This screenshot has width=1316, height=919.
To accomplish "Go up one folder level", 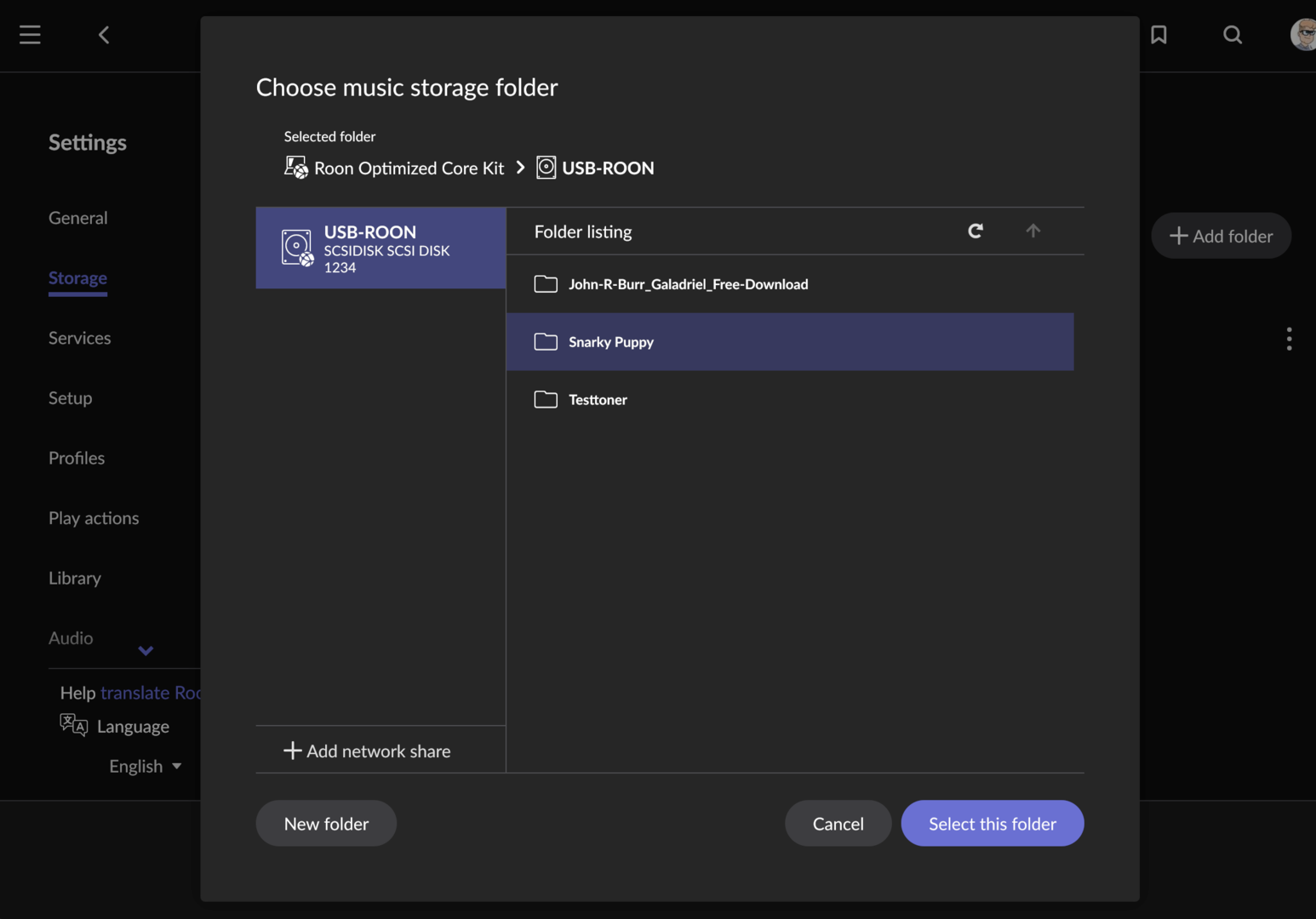I will click(x=1033, y=231).
